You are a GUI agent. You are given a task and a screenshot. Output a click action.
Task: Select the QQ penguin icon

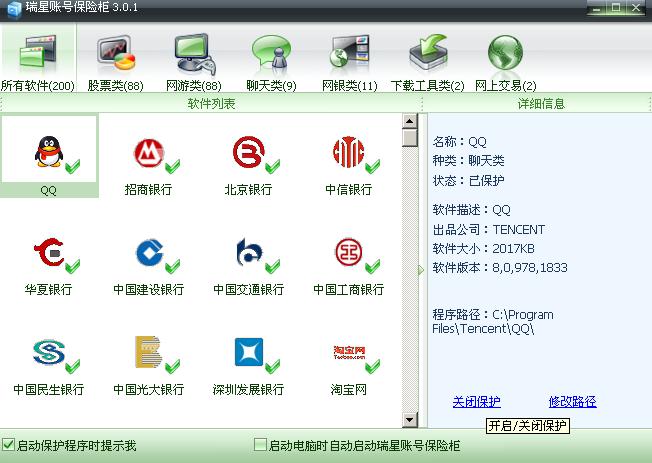point(49,152)
